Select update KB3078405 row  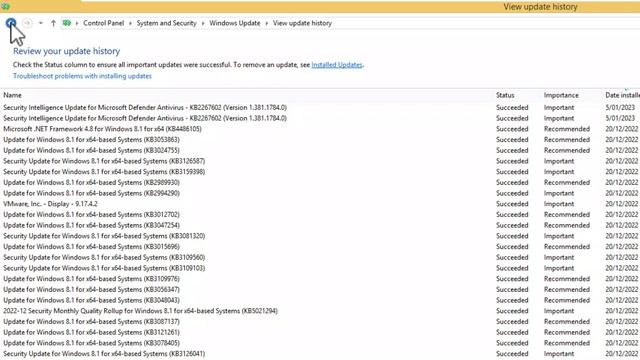[320, 343]
